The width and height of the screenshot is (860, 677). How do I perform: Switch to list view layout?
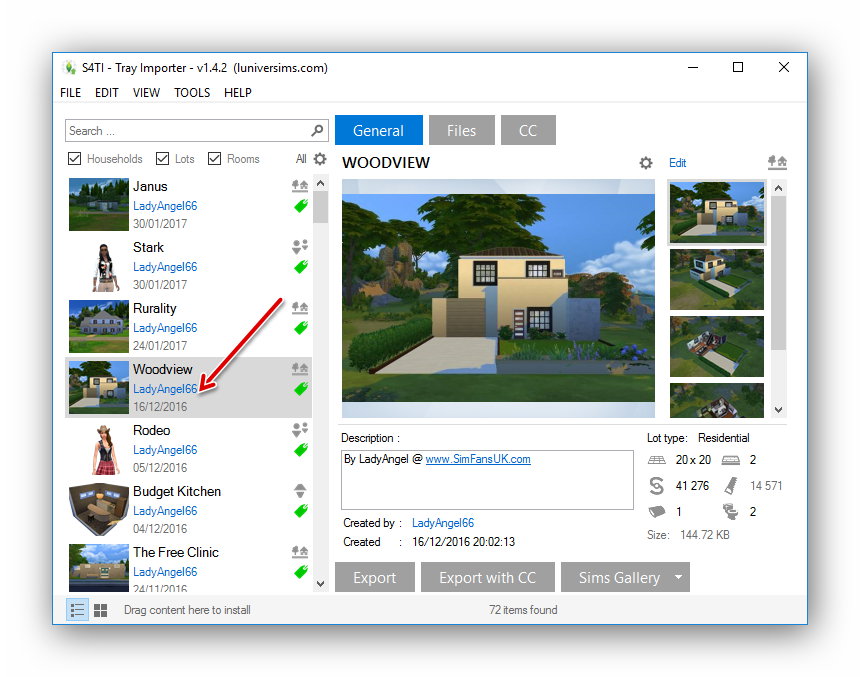point(77,610)
